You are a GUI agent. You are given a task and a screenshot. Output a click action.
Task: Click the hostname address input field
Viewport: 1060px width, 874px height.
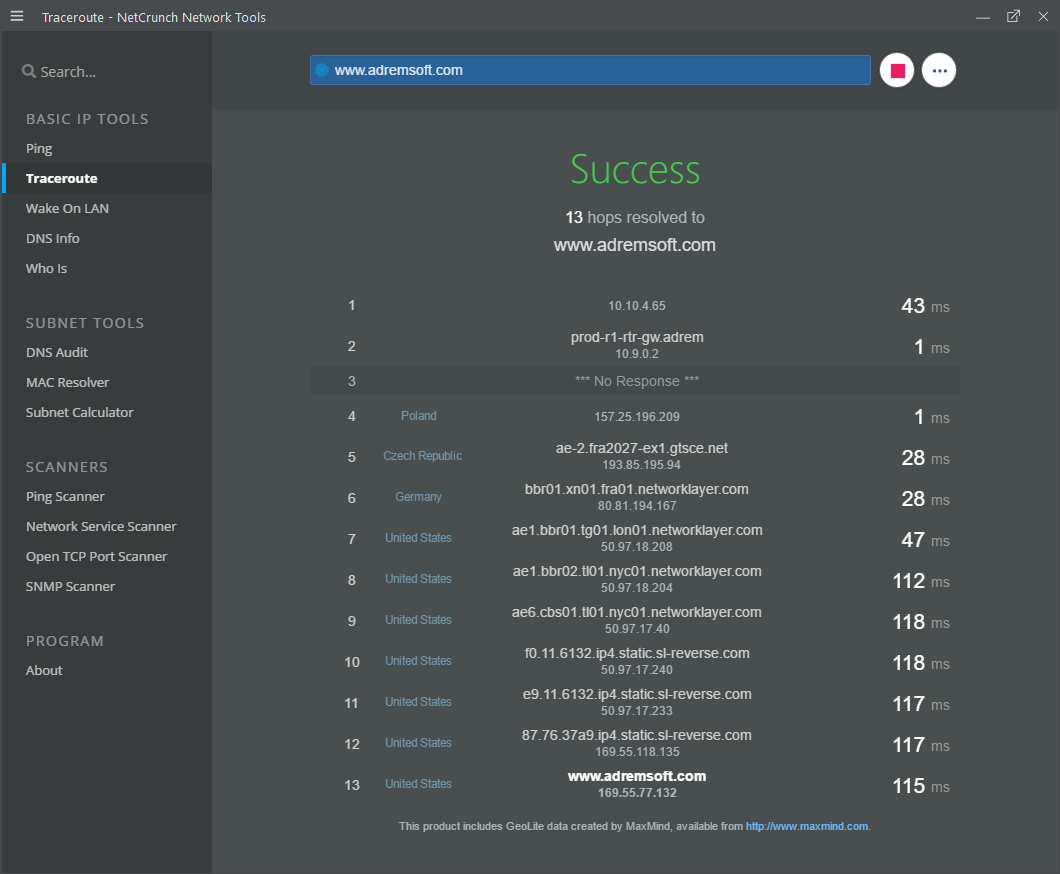pos(600,70)
